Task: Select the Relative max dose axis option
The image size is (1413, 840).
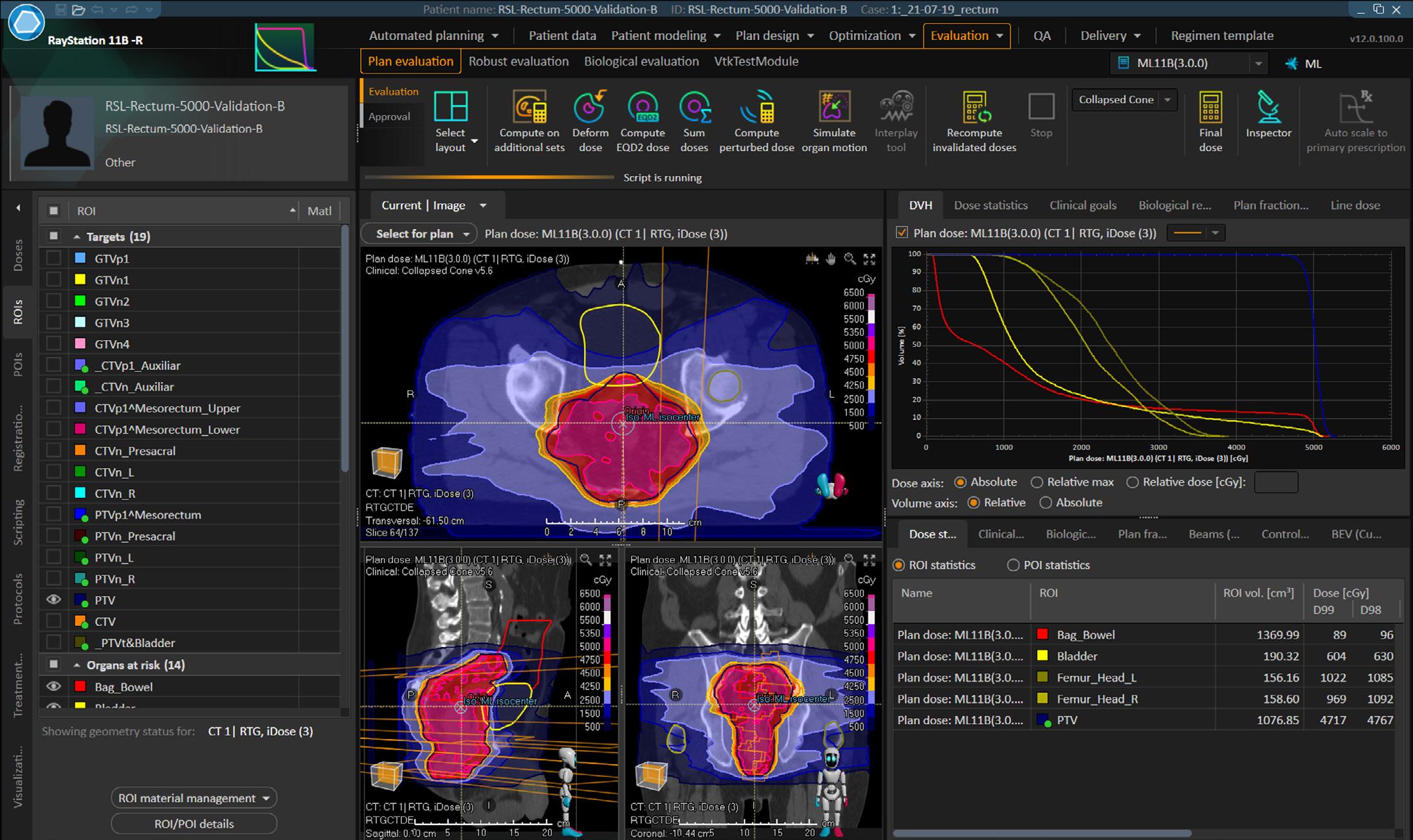Action: point(1037,482)
